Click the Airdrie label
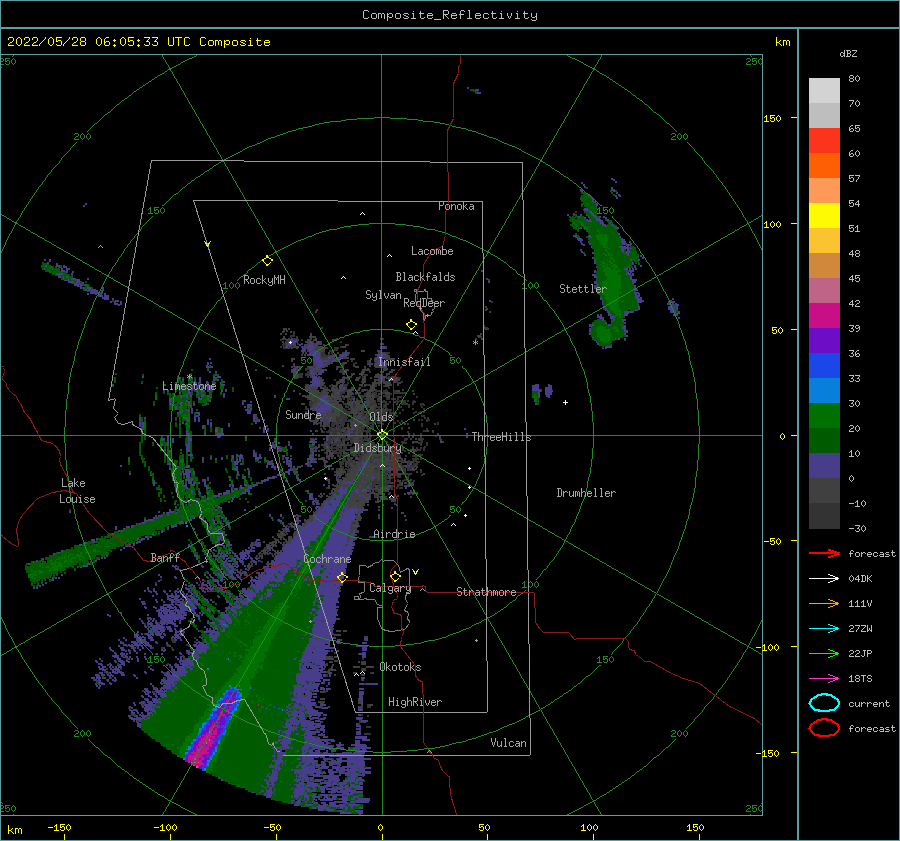Screen dimensions: 900x841 click(x=394, y=534)
